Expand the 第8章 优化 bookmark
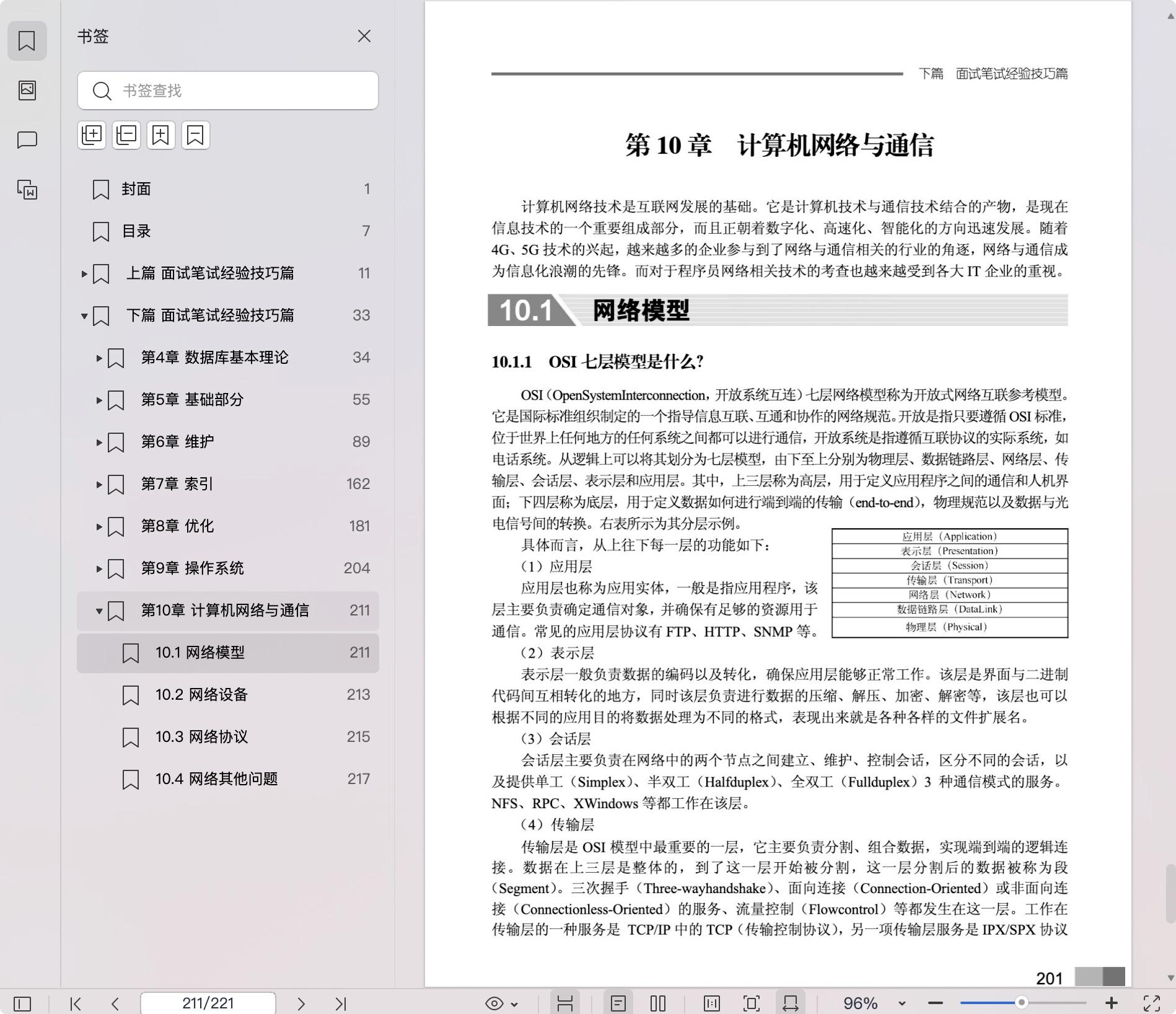Image resolution: width=1176 pixels, height=1014 pixels. click(99, 526)
